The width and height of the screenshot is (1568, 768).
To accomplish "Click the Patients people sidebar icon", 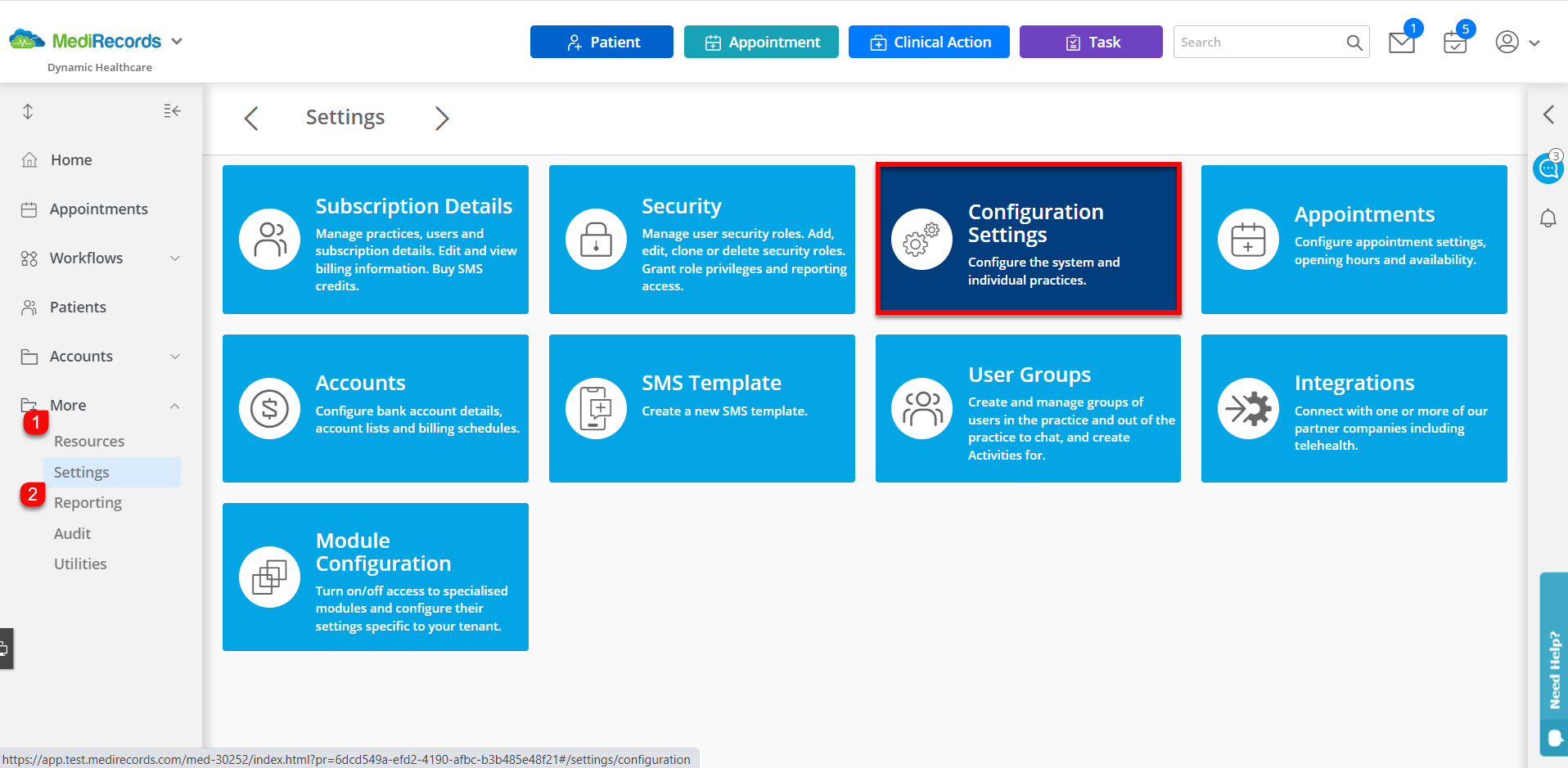I will (29, 308).
